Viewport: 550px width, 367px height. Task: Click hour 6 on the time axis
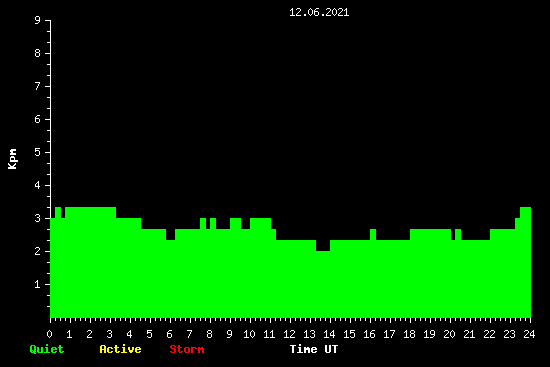(x=170, y=334)
